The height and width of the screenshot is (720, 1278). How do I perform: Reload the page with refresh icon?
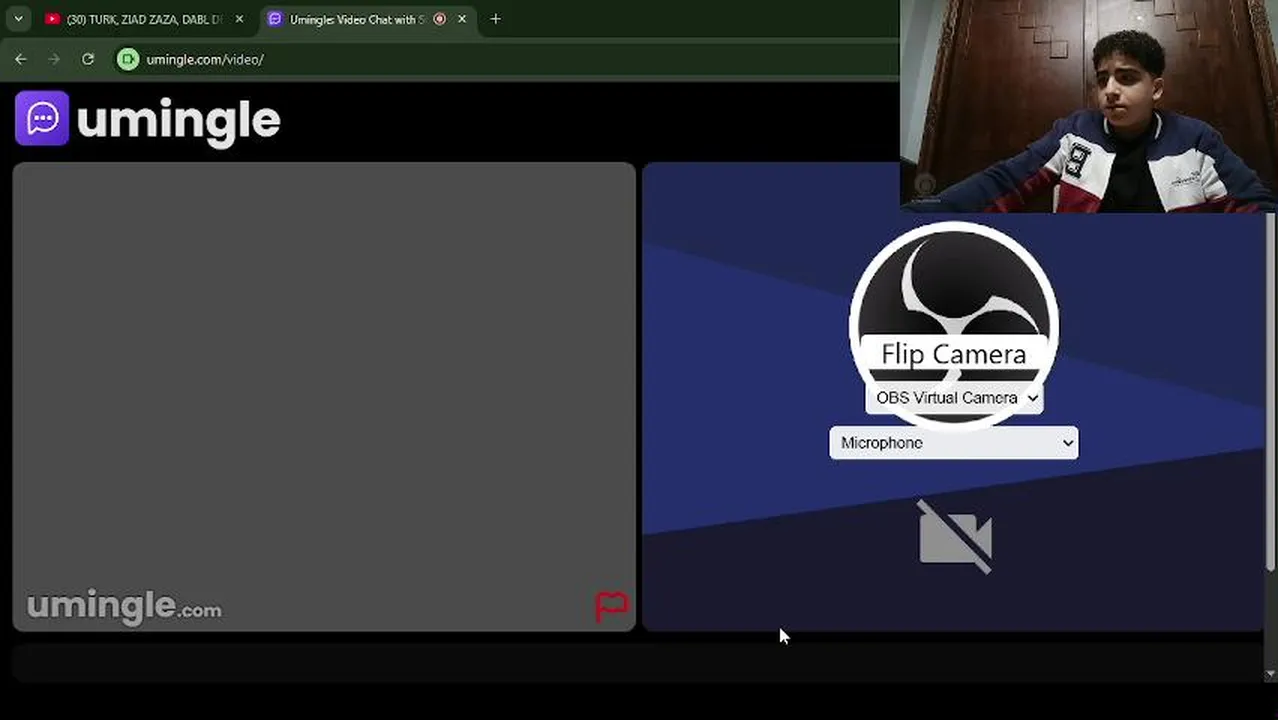88,59
